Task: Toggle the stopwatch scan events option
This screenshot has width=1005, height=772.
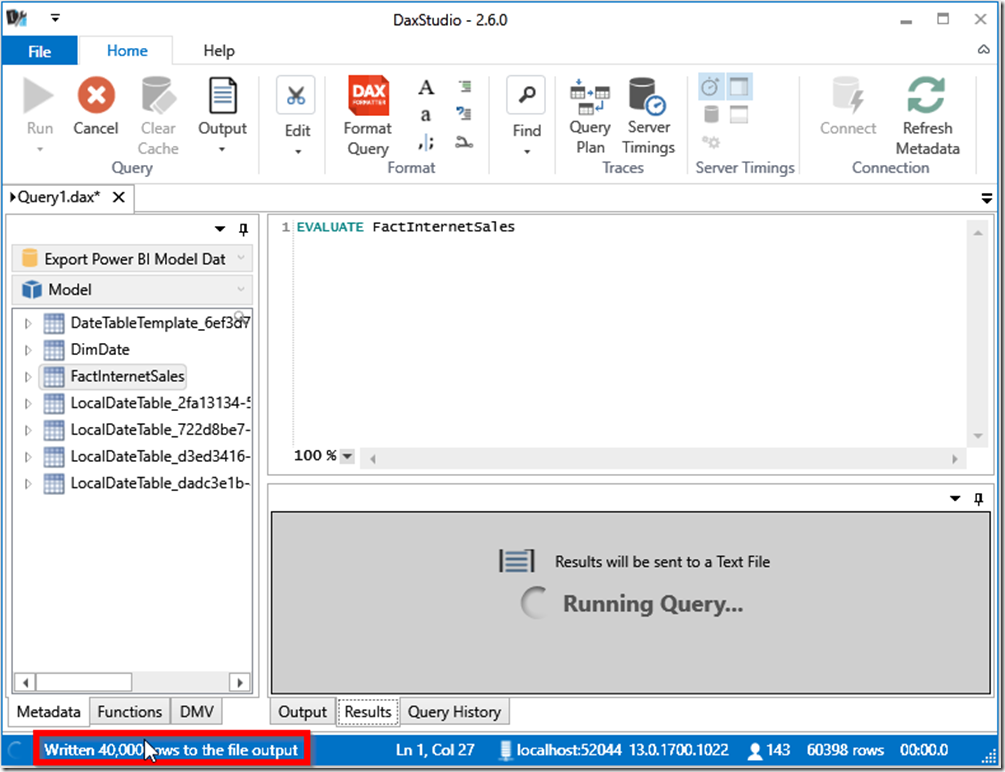Action: [x=710, y=87]
